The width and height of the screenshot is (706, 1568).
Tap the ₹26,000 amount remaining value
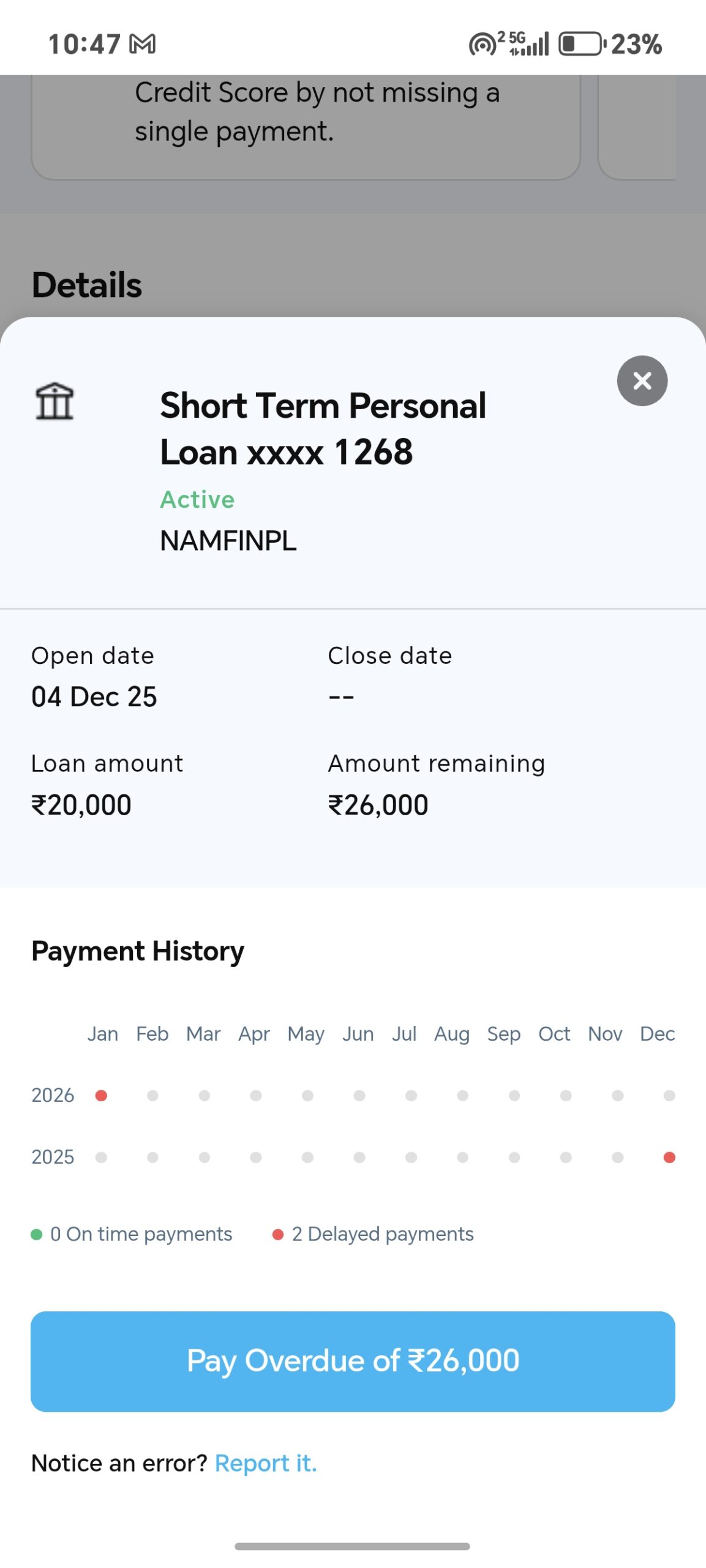point(378,805)
